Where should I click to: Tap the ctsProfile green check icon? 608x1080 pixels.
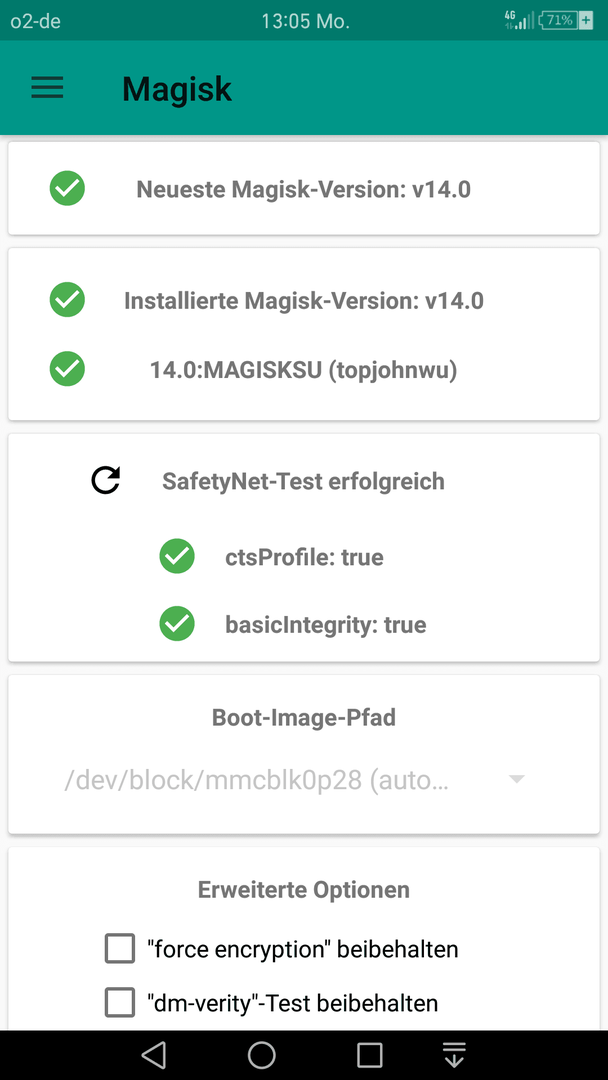(177, 557)
